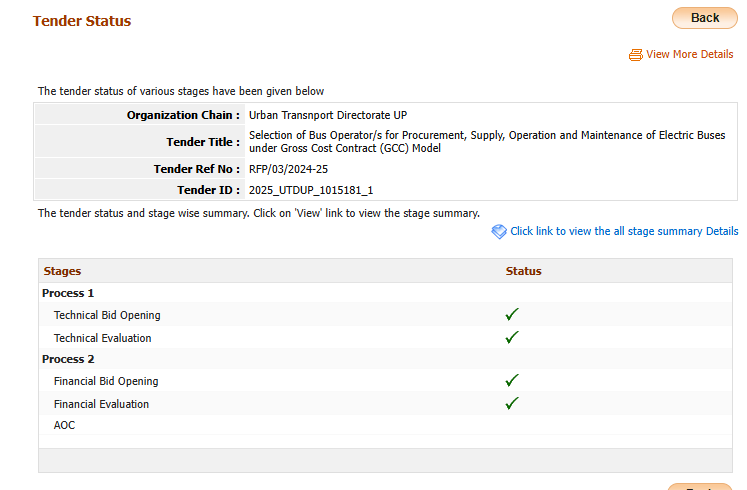Open the all stage summary Details link
Image resolution: width=747 pixels, height=490 pixels.
[x=624, y=231]
